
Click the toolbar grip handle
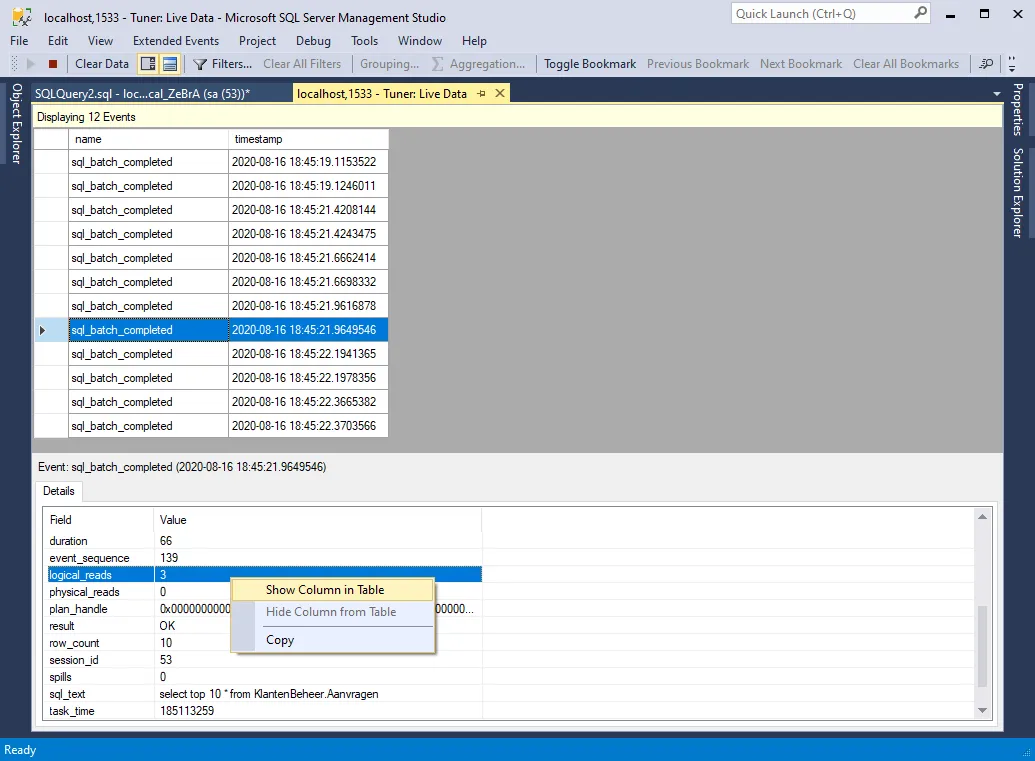pyautogui.click(x=15, y=64)
